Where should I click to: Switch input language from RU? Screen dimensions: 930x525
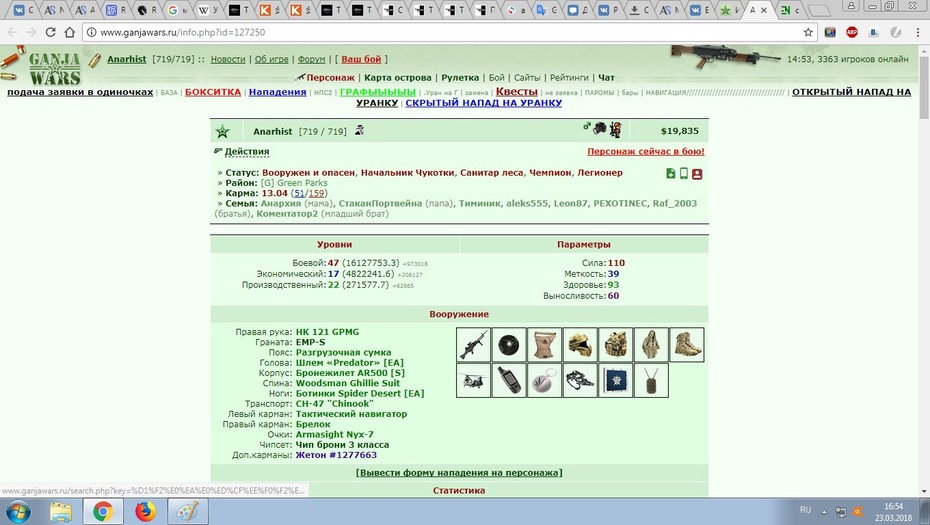(x=805, y=510)
